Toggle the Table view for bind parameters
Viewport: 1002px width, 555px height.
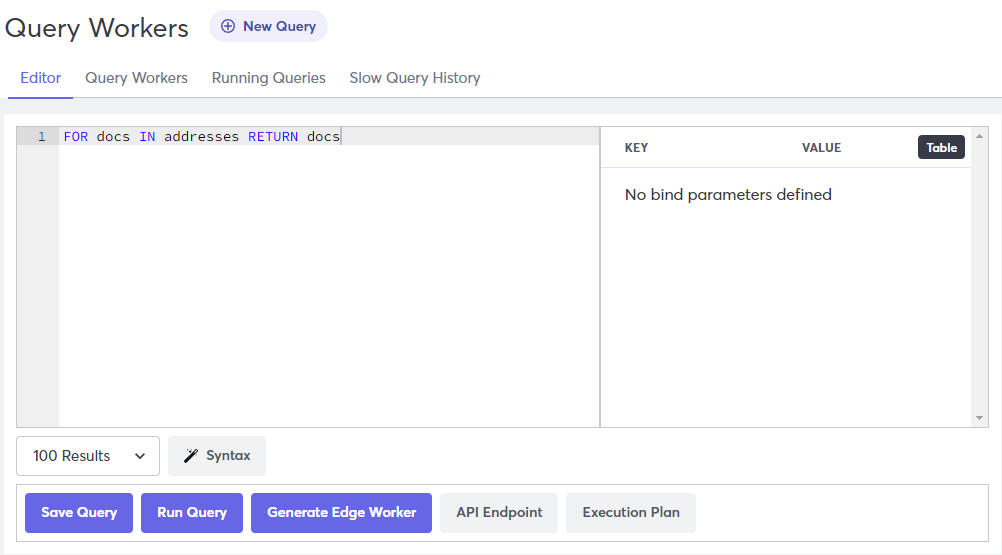click(x=941, y=148)
